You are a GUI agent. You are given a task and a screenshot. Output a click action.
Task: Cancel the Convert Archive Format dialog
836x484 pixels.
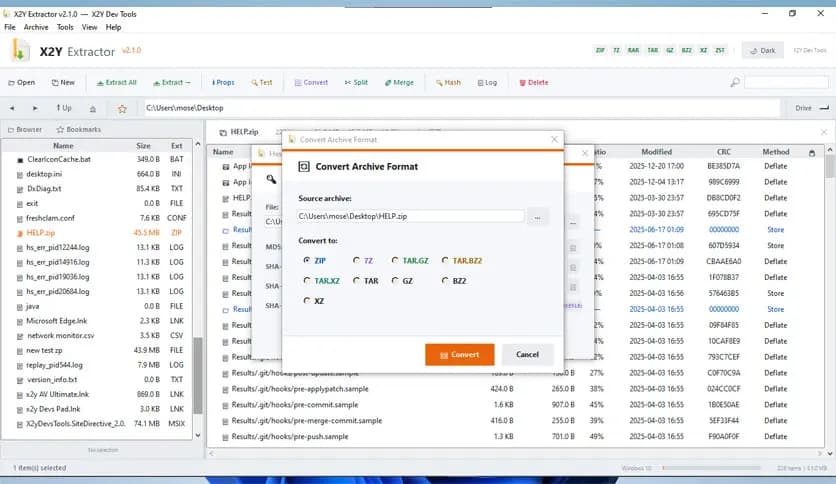pos(527,354)
